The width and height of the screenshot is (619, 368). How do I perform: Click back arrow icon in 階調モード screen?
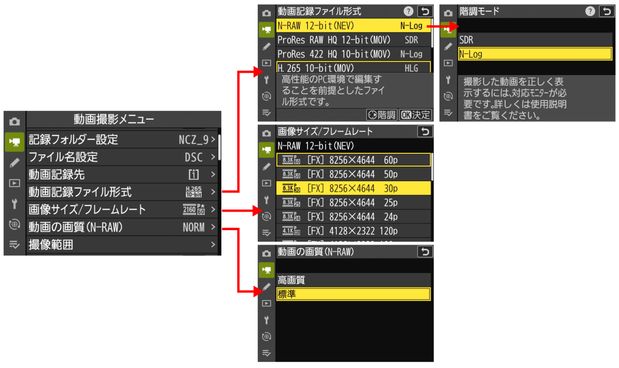click(x=606, y=11)
